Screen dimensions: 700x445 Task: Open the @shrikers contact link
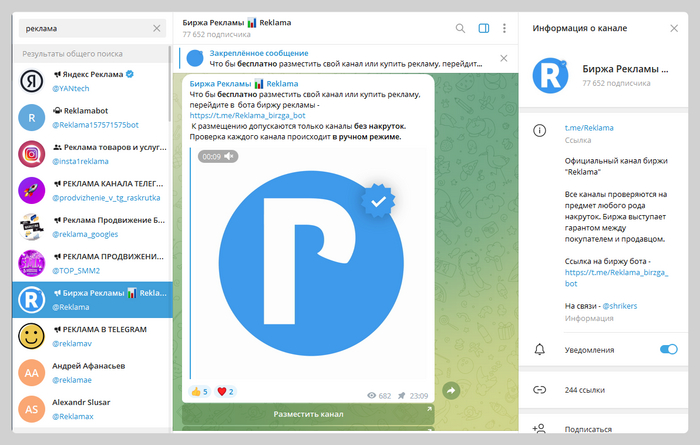pyautogui.click(x=620, y=306)
